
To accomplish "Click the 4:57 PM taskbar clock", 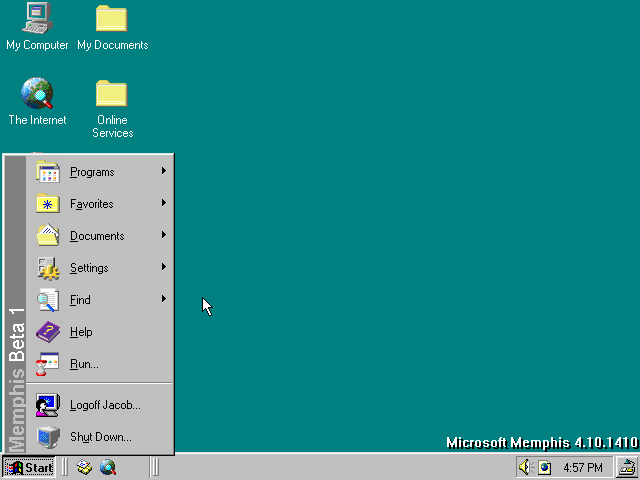I will coord(583,467).
